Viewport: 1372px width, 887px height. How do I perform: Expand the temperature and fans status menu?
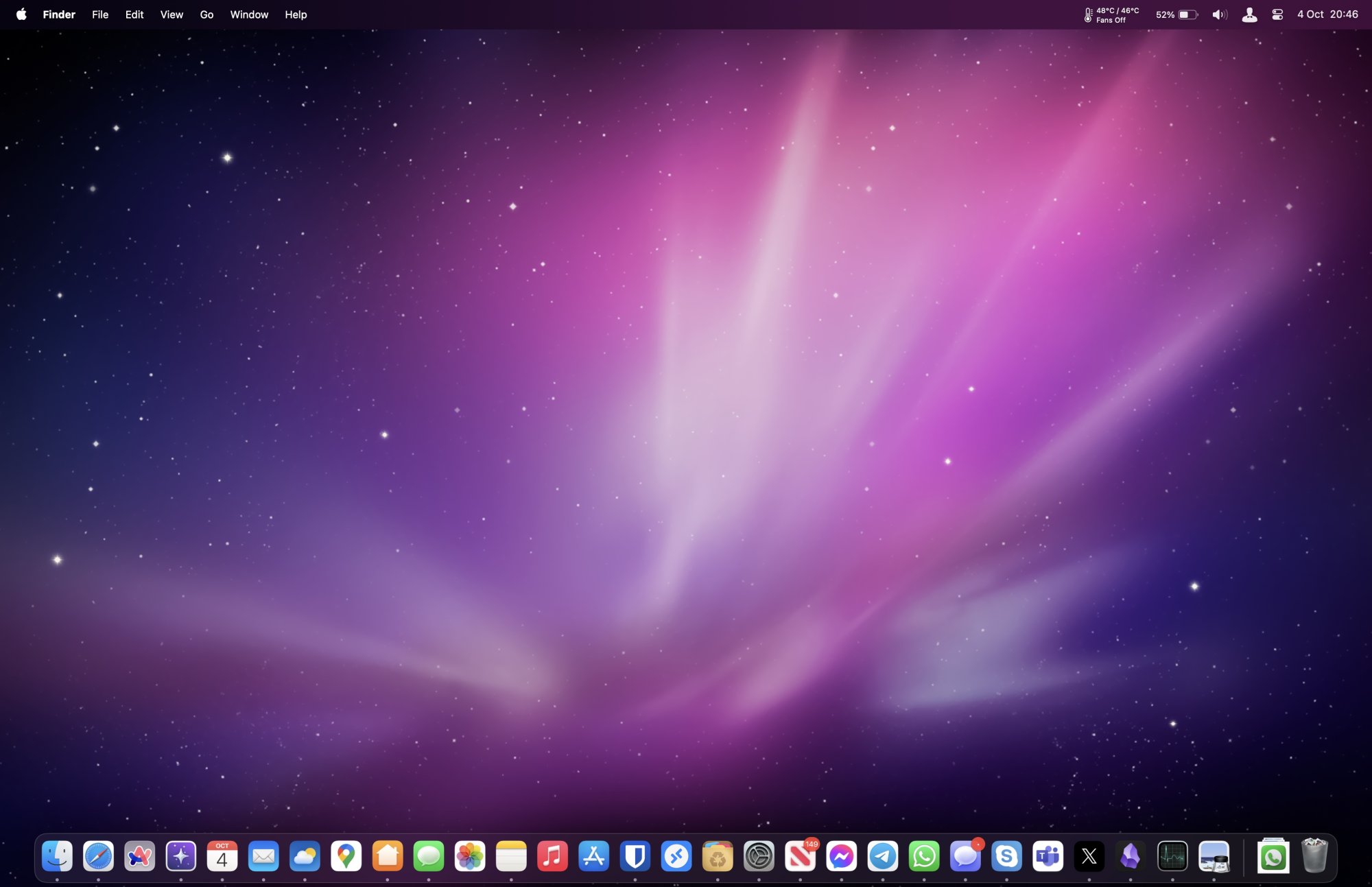(1111, 14)
